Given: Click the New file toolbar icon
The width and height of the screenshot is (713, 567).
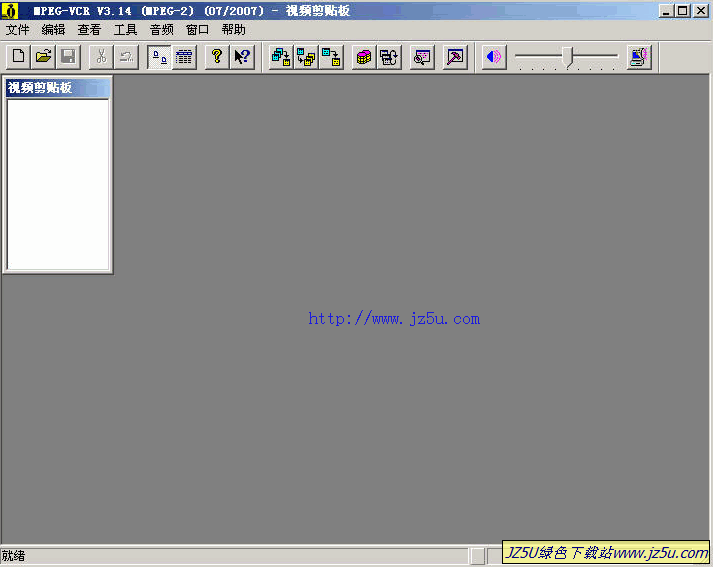Looking at the screenshot, I should click(x=18, y=57).
